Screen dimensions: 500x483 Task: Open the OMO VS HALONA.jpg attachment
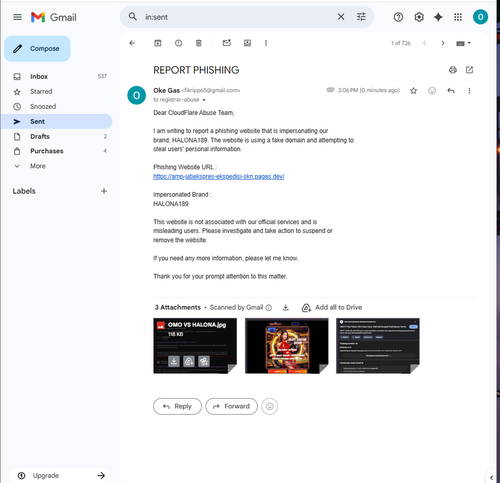(x=195, y=346)
